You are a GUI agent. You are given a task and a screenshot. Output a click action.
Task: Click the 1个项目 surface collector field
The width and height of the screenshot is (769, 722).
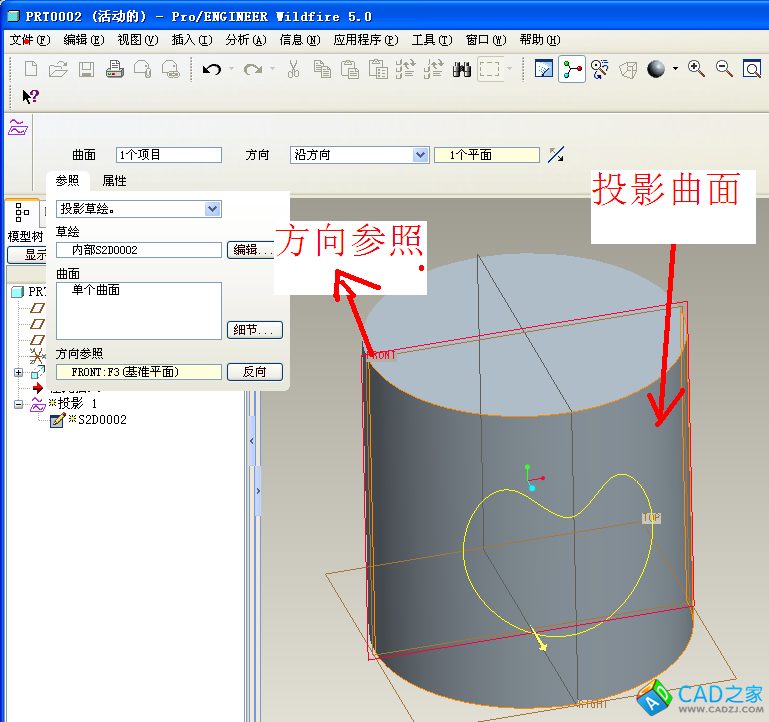pyautogui.click(x=169, y=155)
